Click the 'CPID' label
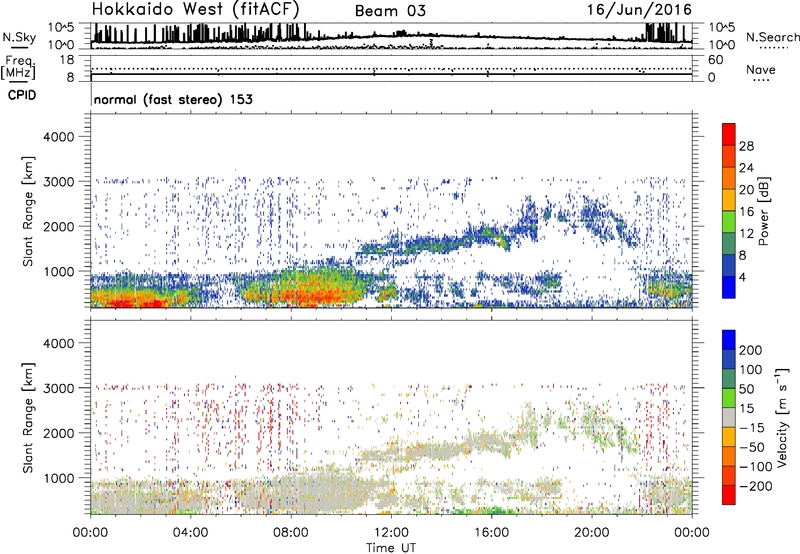Screen dimensions: 800x554 22,95
